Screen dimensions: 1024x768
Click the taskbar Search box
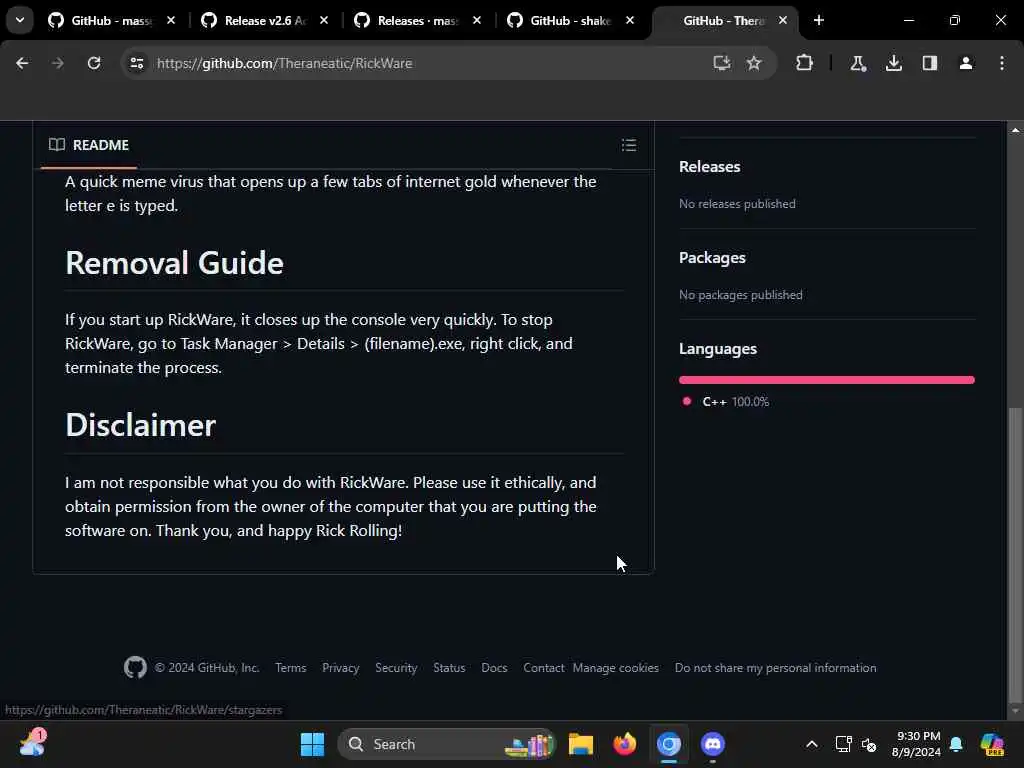click(x=447, y=744)
